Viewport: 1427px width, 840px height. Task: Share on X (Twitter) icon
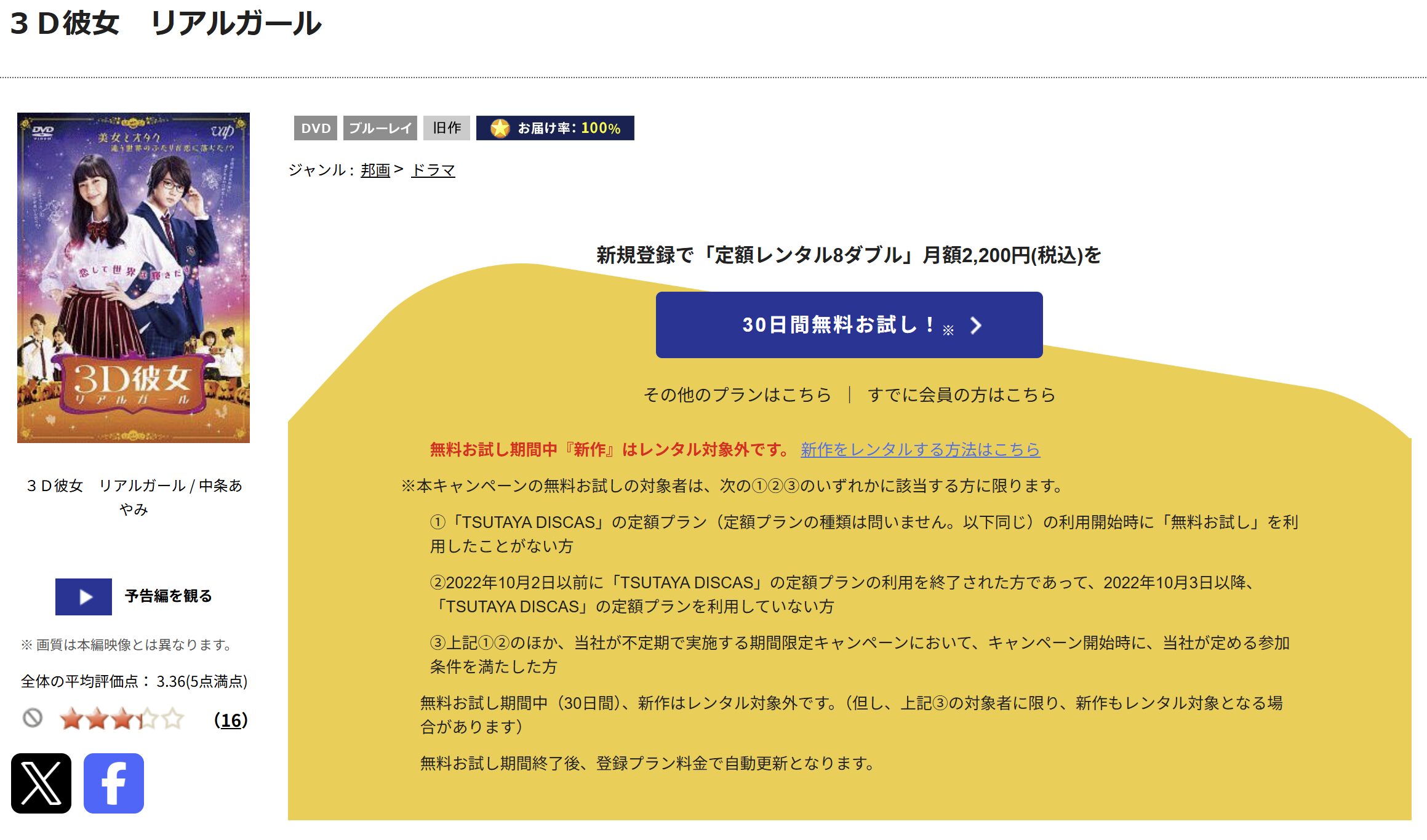coord(41,783)
